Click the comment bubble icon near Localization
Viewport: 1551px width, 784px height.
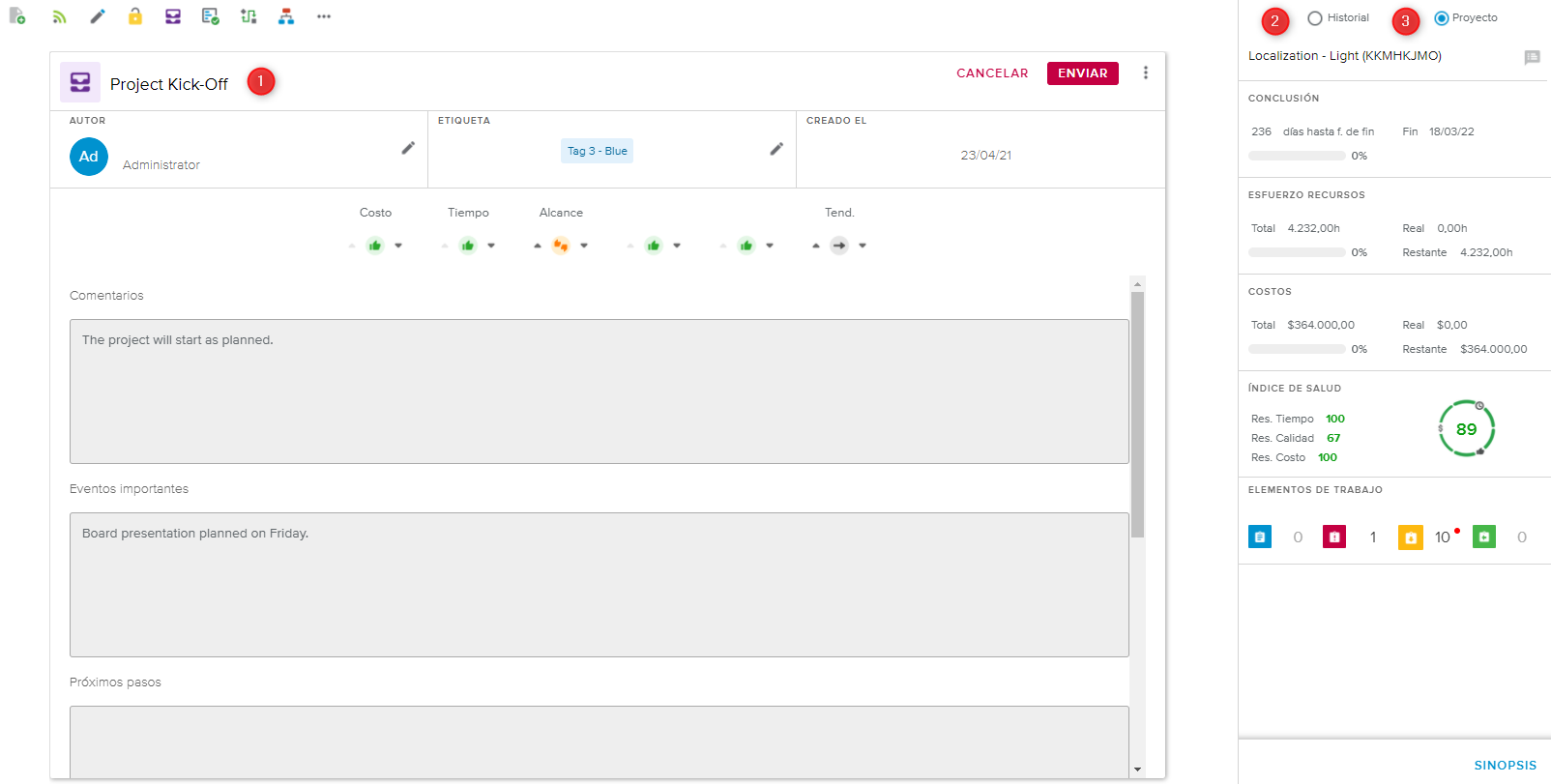pyautogui.click(x=1532, y=57)
